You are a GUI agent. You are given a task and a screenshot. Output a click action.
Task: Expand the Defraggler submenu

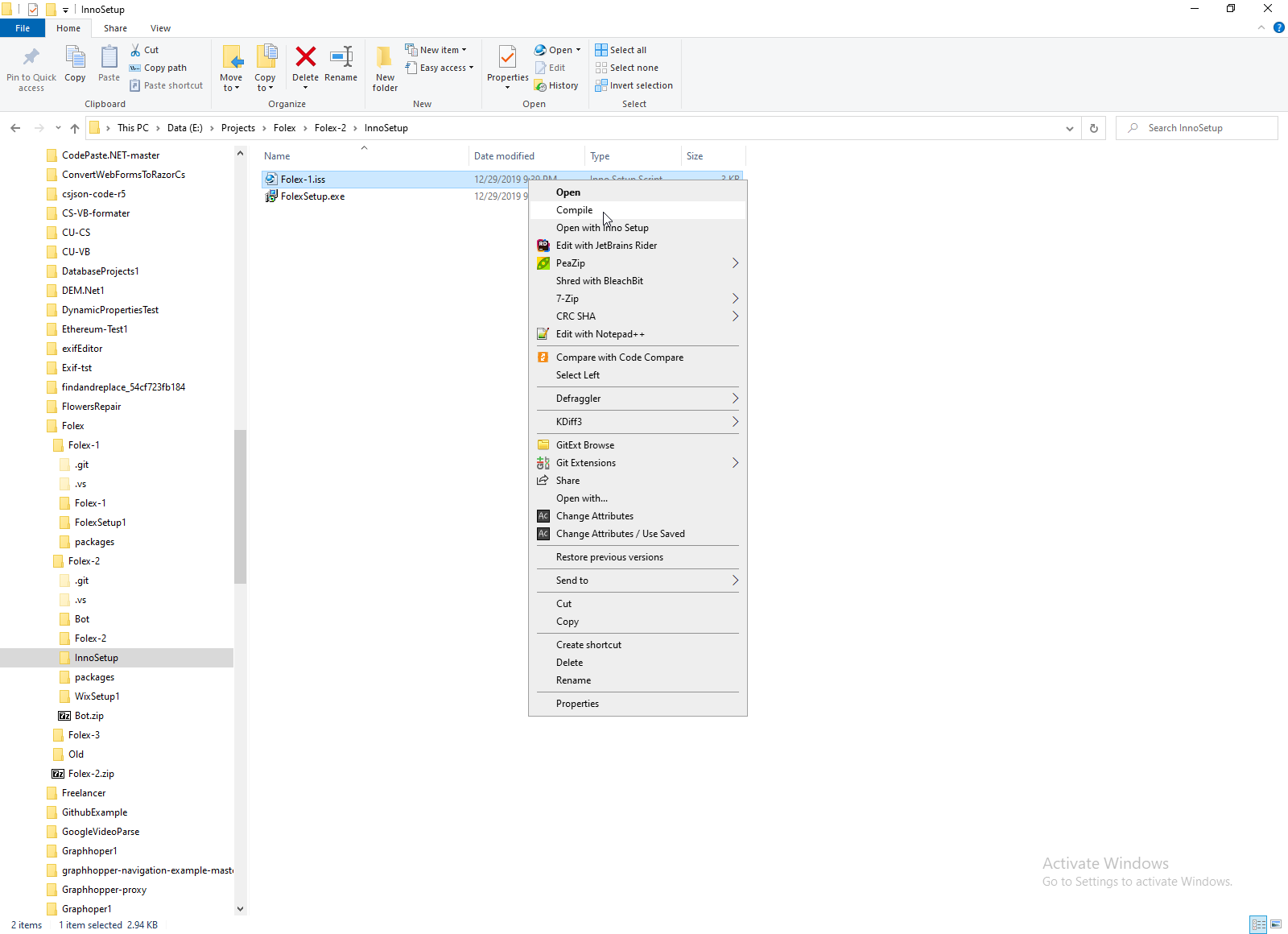click(x=638, y=399)
